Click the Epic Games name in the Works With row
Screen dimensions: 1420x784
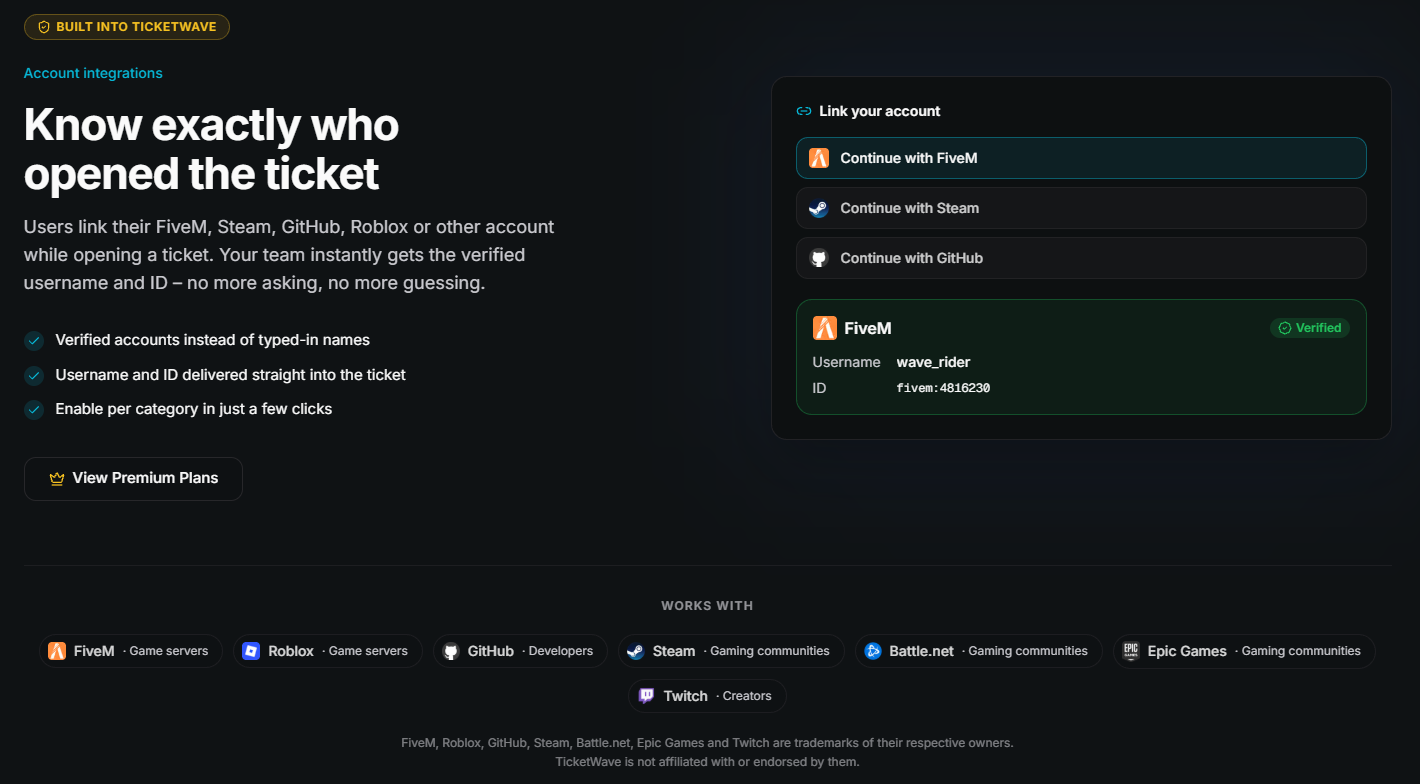pyautogui.click(x=1187, y=651)
